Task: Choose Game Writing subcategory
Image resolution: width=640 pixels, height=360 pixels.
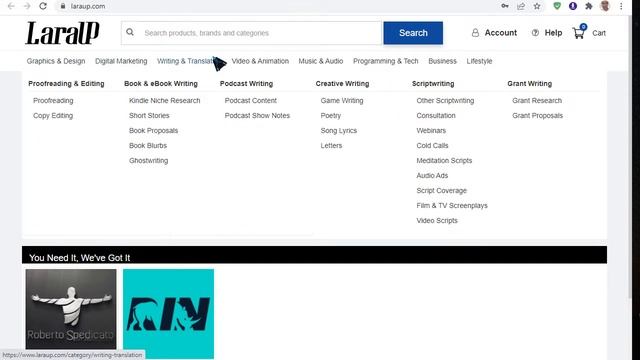Action: click(342, 100)
